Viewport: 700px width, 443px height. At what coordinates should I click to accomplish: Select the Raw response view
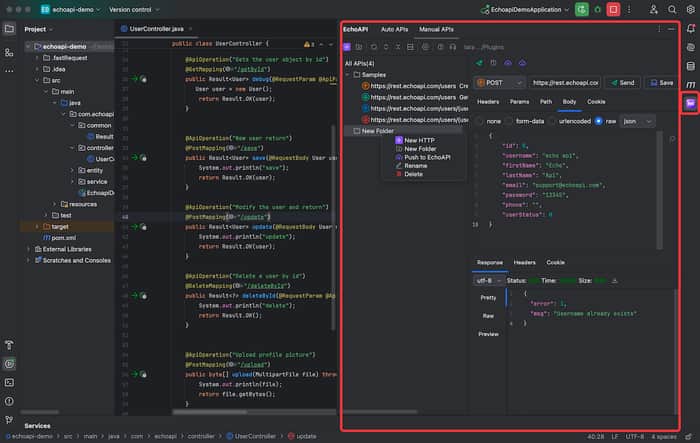[488, 316]
